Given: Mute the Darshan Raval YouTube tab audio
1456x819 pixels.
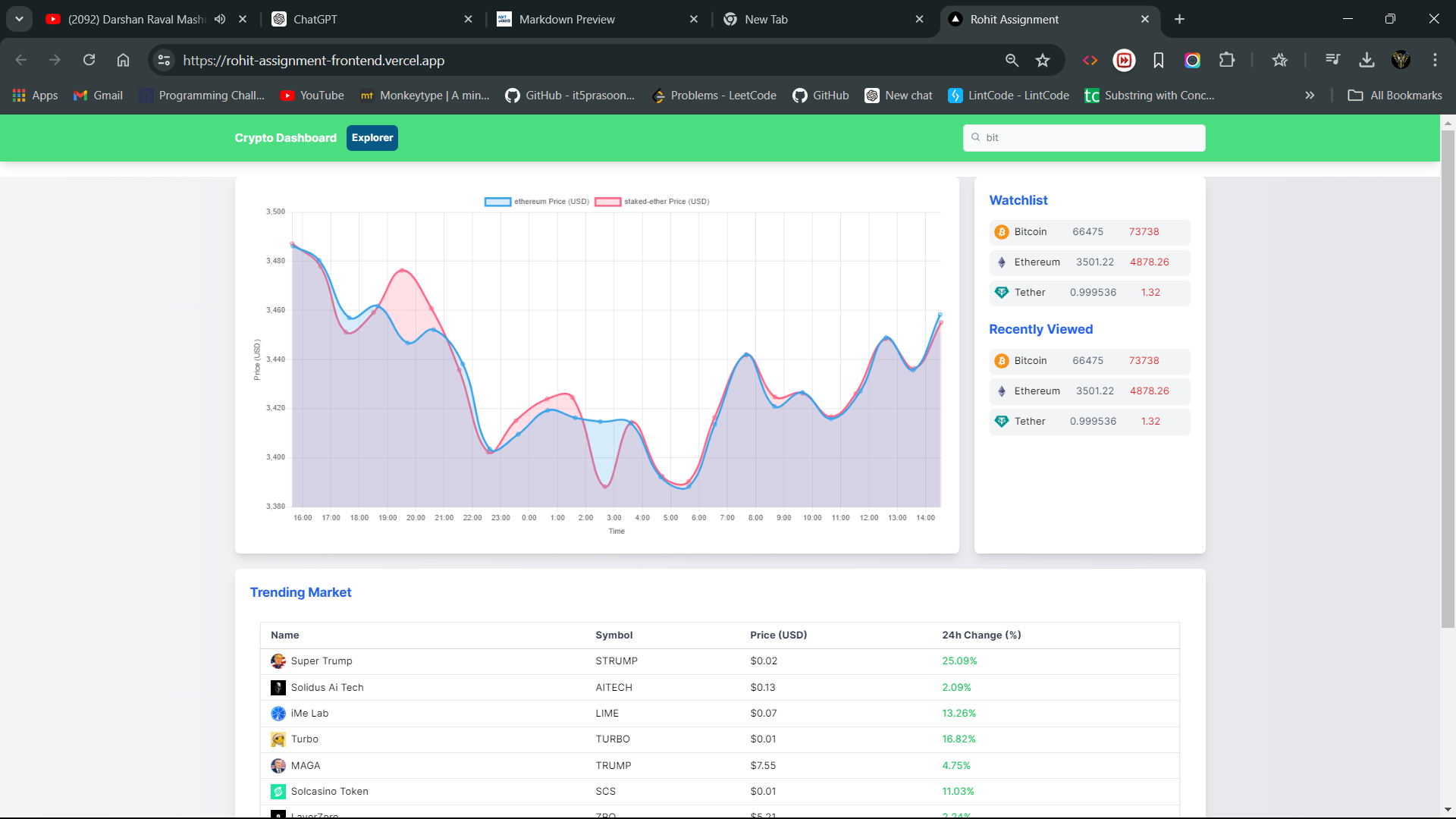Looking at the screenshot, I should point(220,19).
